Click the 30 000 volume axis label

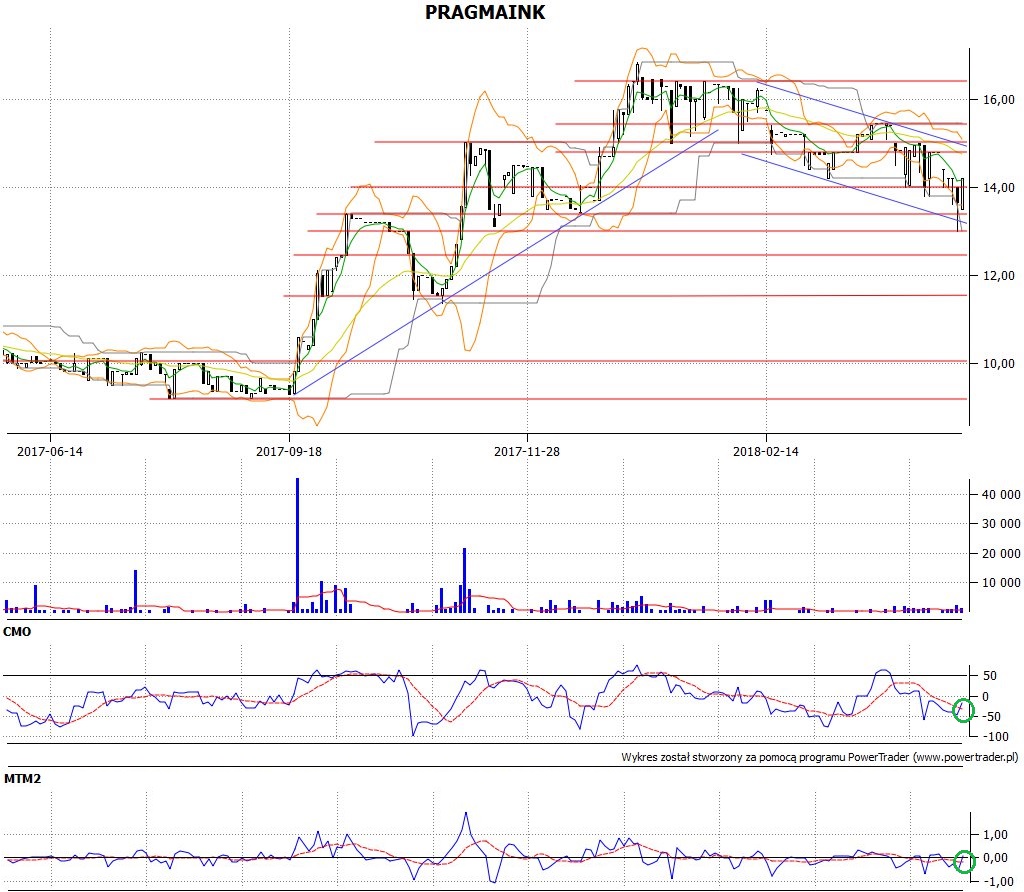pos(1000,524)
